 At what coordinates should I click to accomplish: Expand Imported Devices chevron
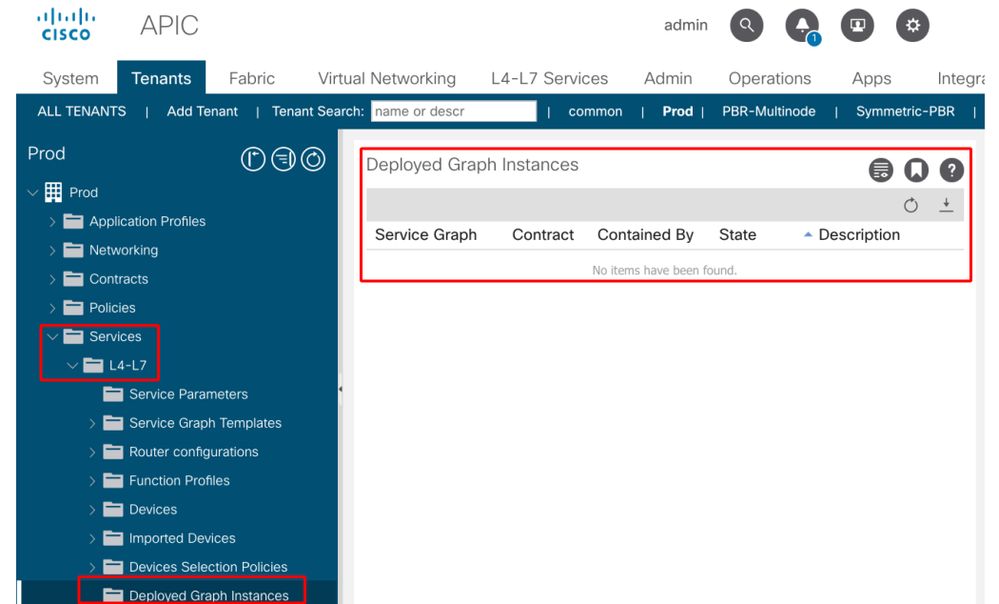point(92,538)
